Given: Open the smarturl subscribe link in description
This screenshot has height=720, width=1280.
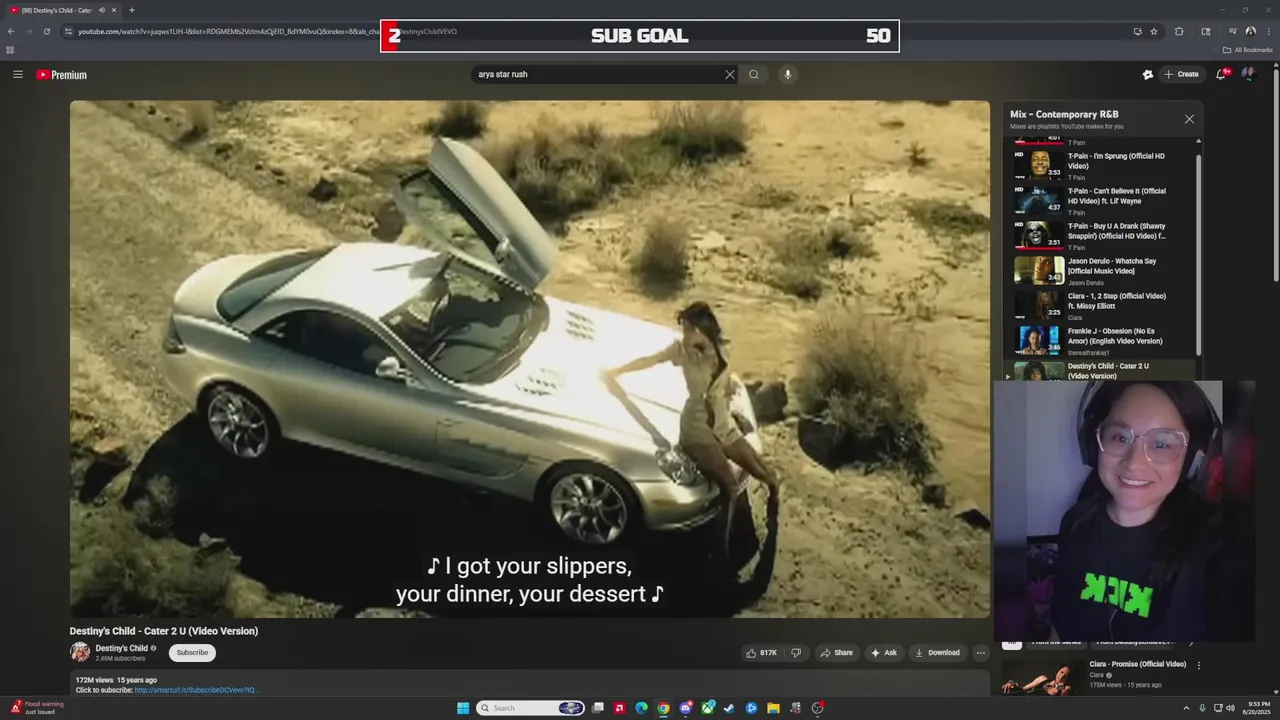Looking at the screenshot, I should pos(196,690).
